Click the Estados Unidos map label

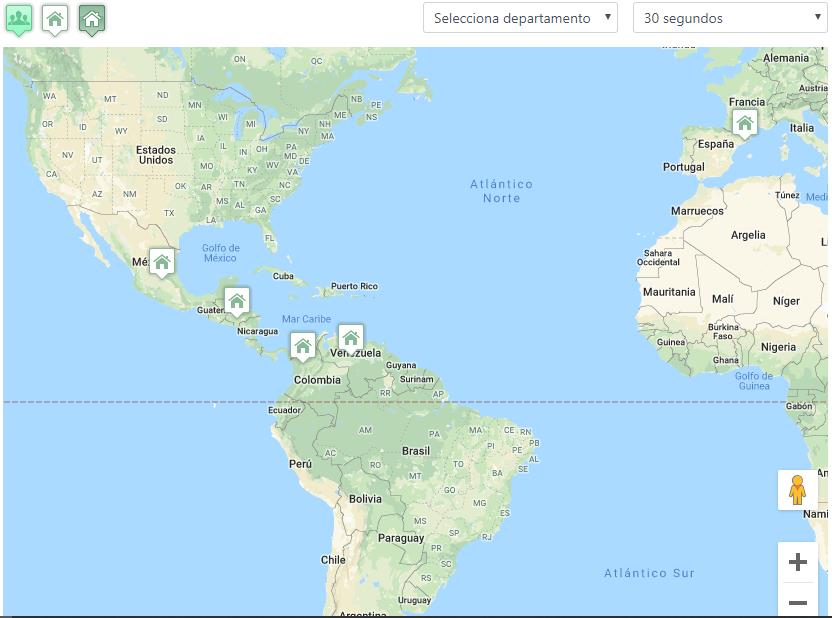coord(156,154)
